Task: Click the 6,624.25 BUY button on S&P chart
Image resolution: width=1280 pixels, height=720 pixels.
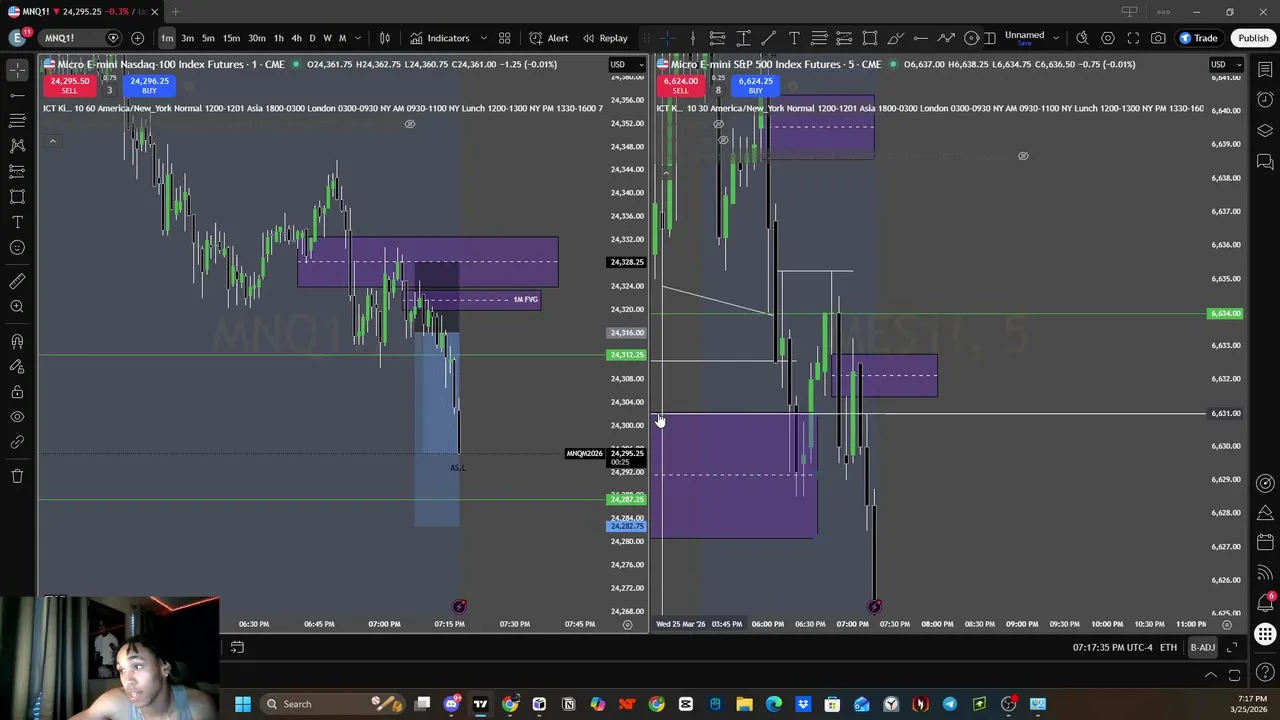Action: click(x=756, y=86)
